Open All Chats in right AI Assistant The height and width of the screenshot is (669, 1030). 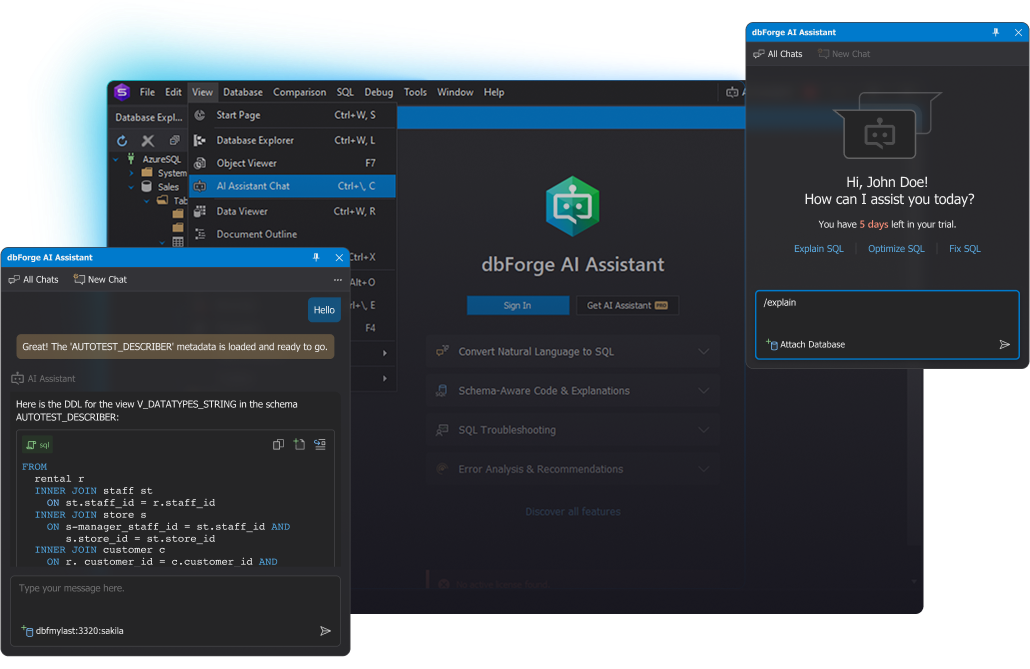click(778, 54)
